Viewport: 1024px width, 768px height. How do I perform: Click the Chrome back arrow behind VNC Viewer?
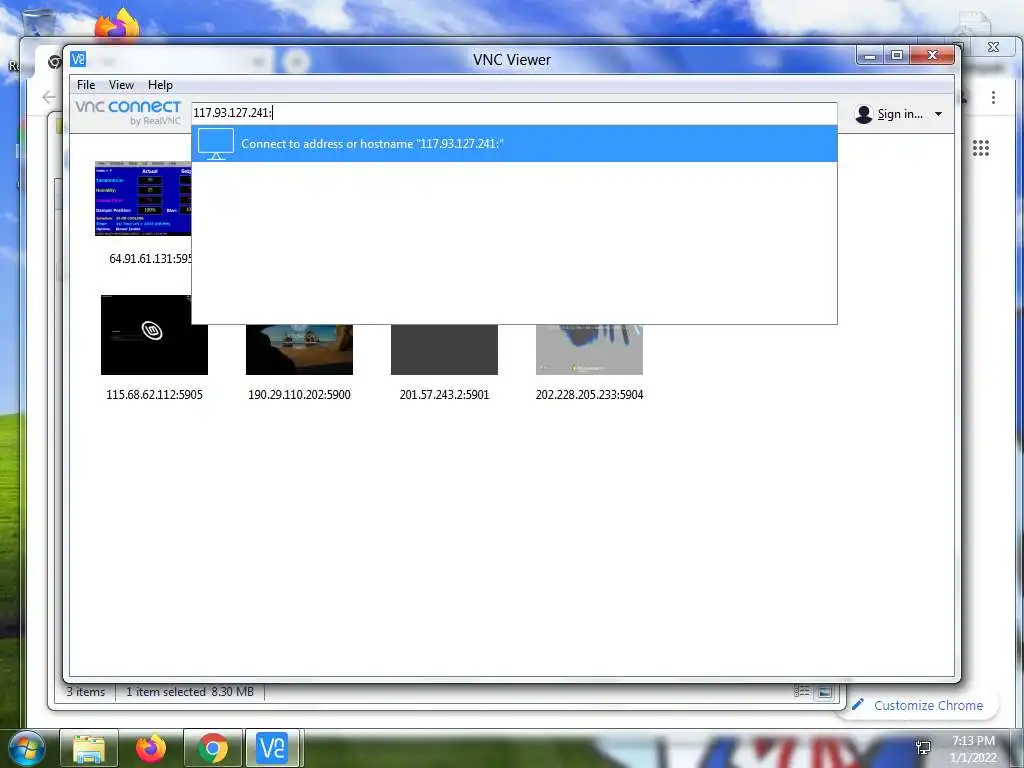coord(48,97)
